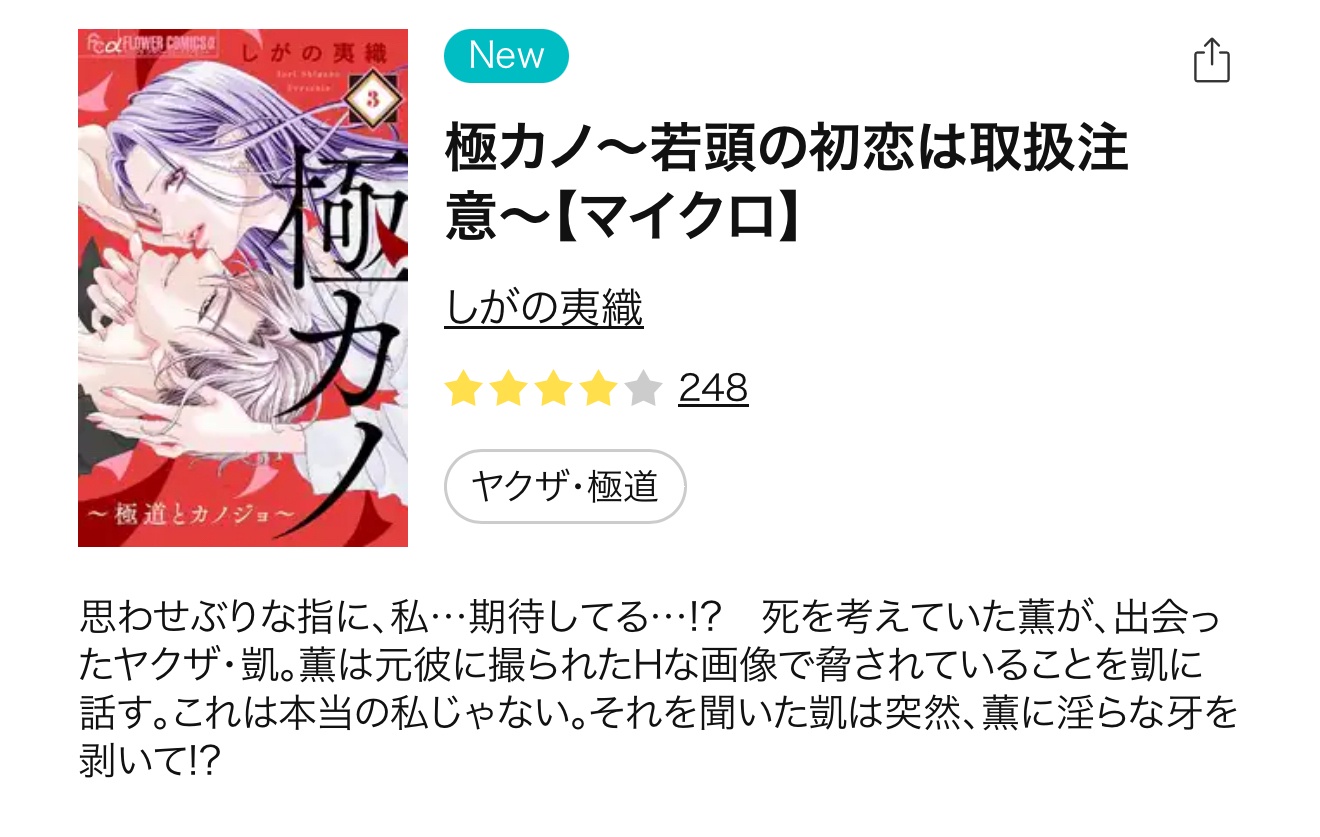The image size is (1320, 837).
Task: Open author page しがの夷織
Action: point(544,308)
